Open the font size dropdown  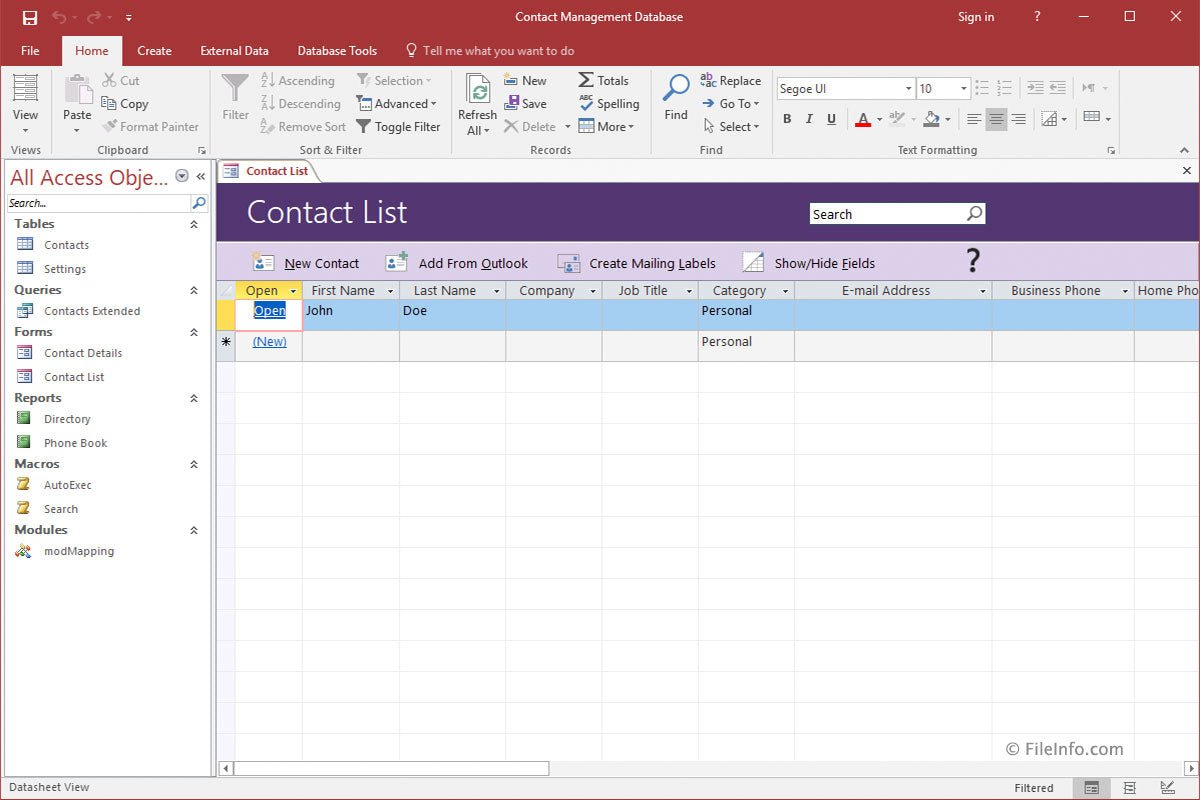tap(964, 88)
